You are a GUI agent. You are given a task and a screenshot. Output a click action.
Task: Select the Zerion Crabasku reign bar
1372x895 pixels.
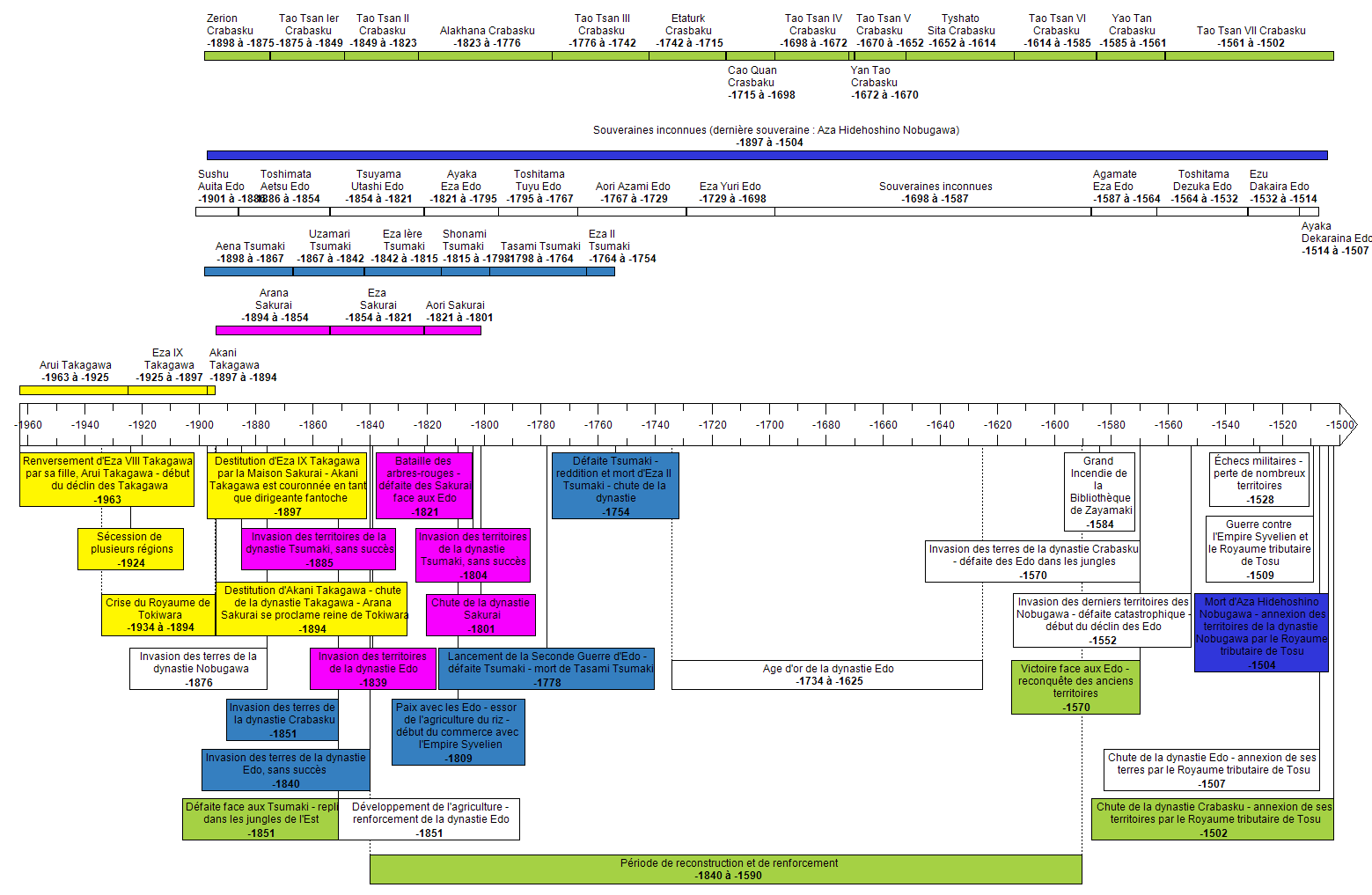[237, 56]
